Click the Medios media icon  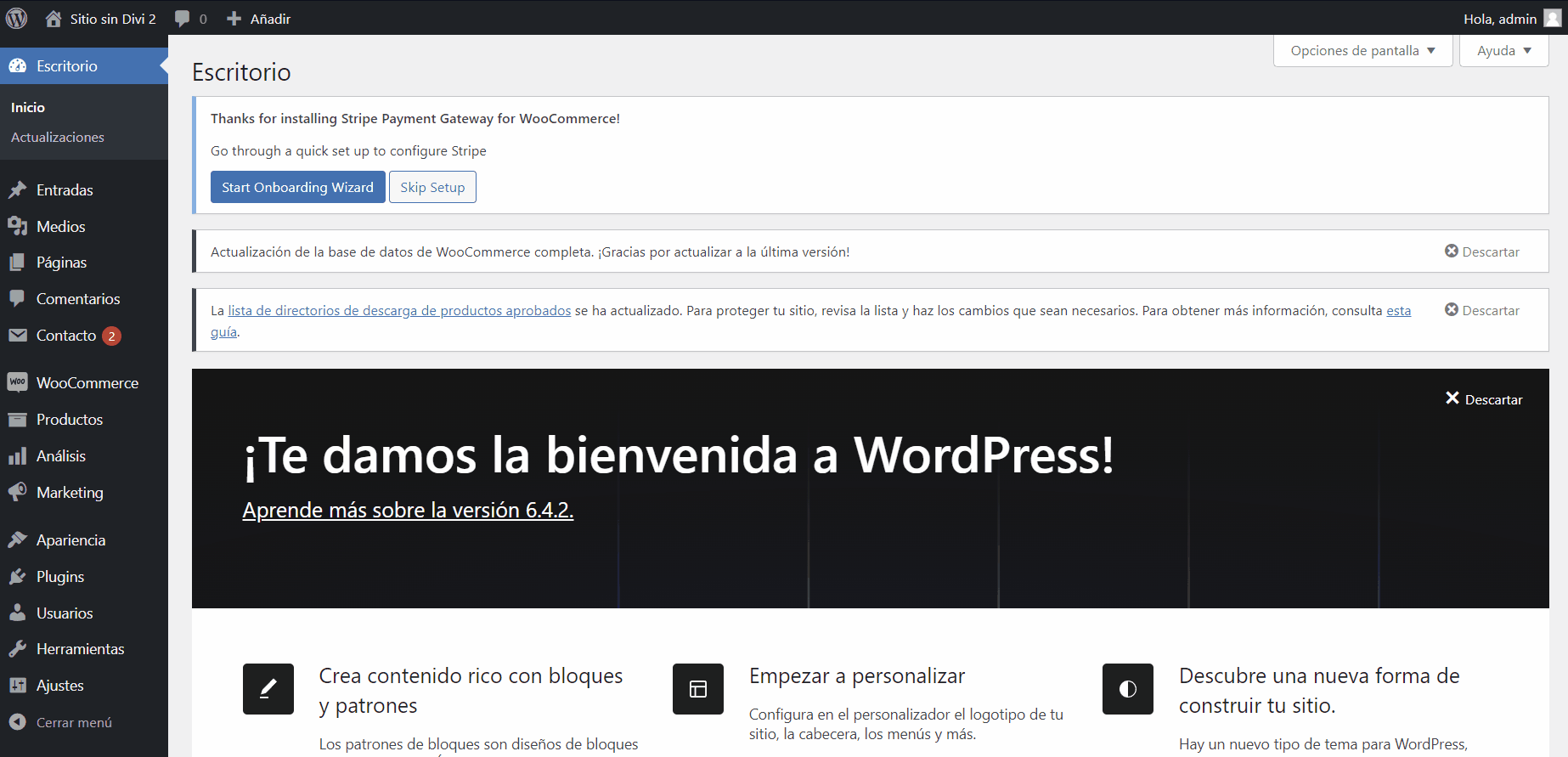(17, 226)
